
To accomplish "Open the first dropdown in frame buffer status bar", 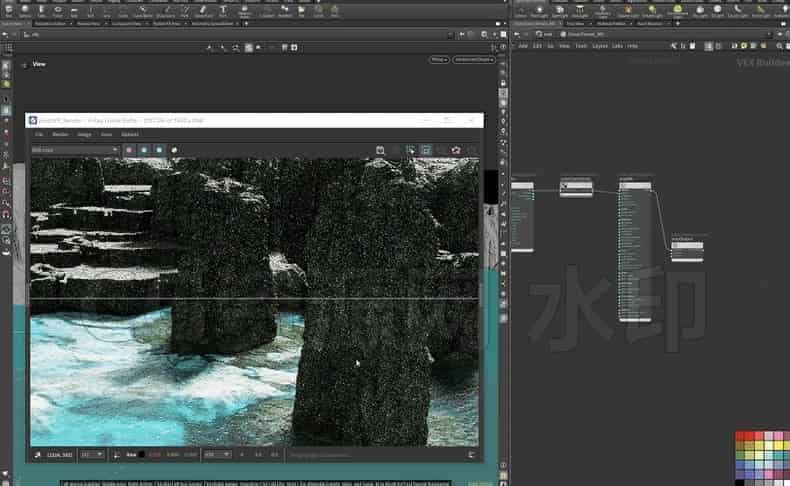I will pyautogui.click(x=92, y=454).
